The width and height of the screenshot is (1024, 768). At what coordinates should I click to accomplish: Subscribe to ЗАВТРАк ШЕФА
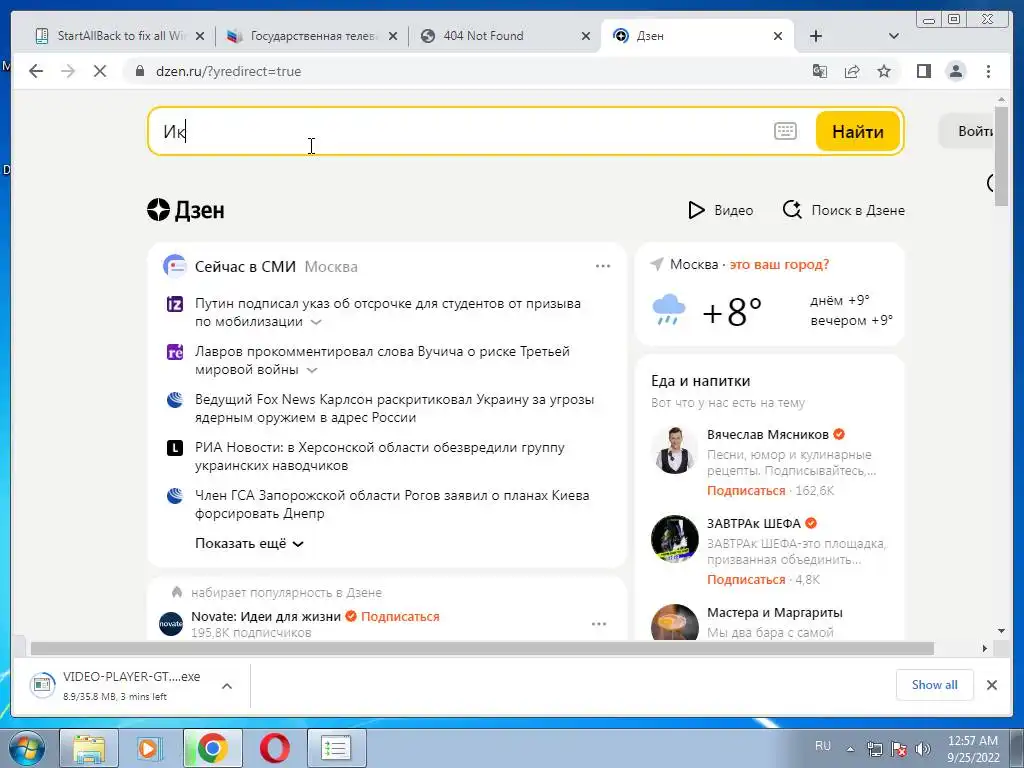(x=746, y=579)
